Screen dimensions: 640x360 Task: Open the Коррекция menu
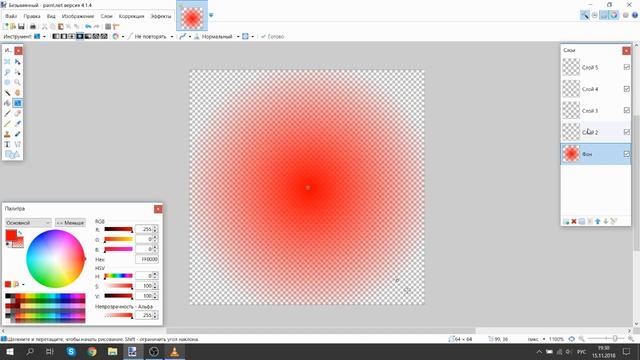pos(131,16)
